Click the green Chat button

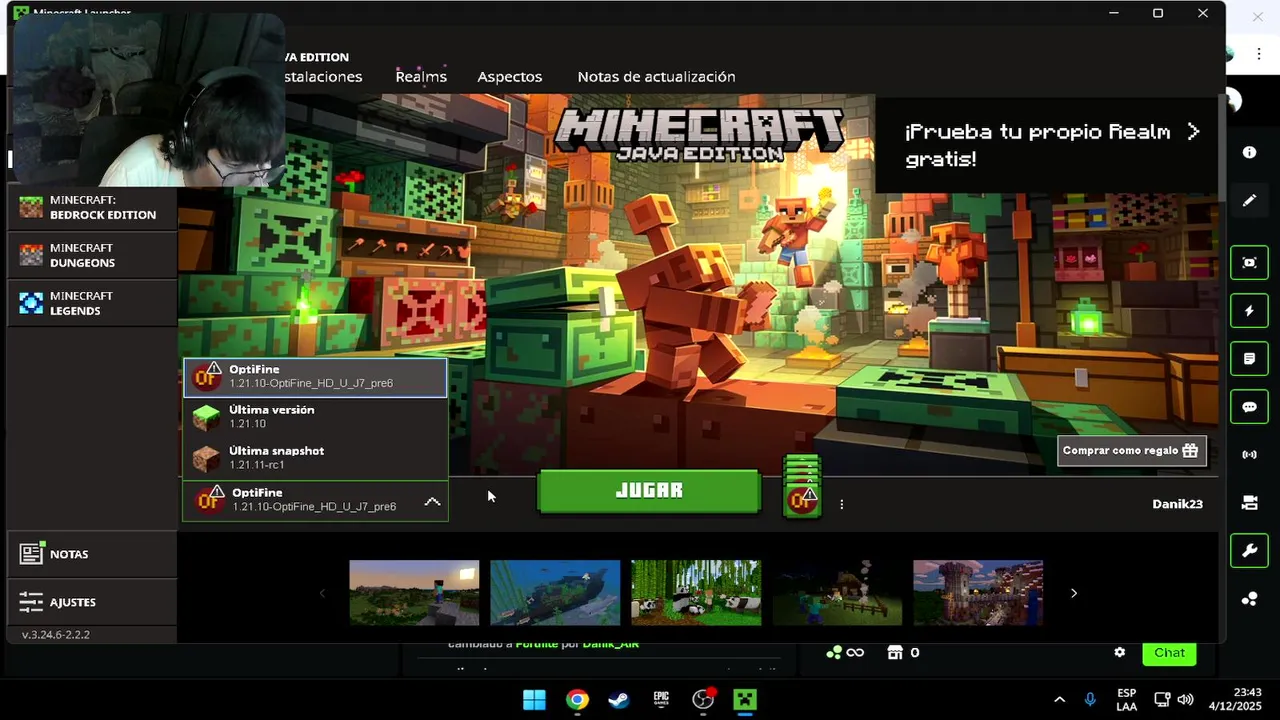click(1169, 653)
